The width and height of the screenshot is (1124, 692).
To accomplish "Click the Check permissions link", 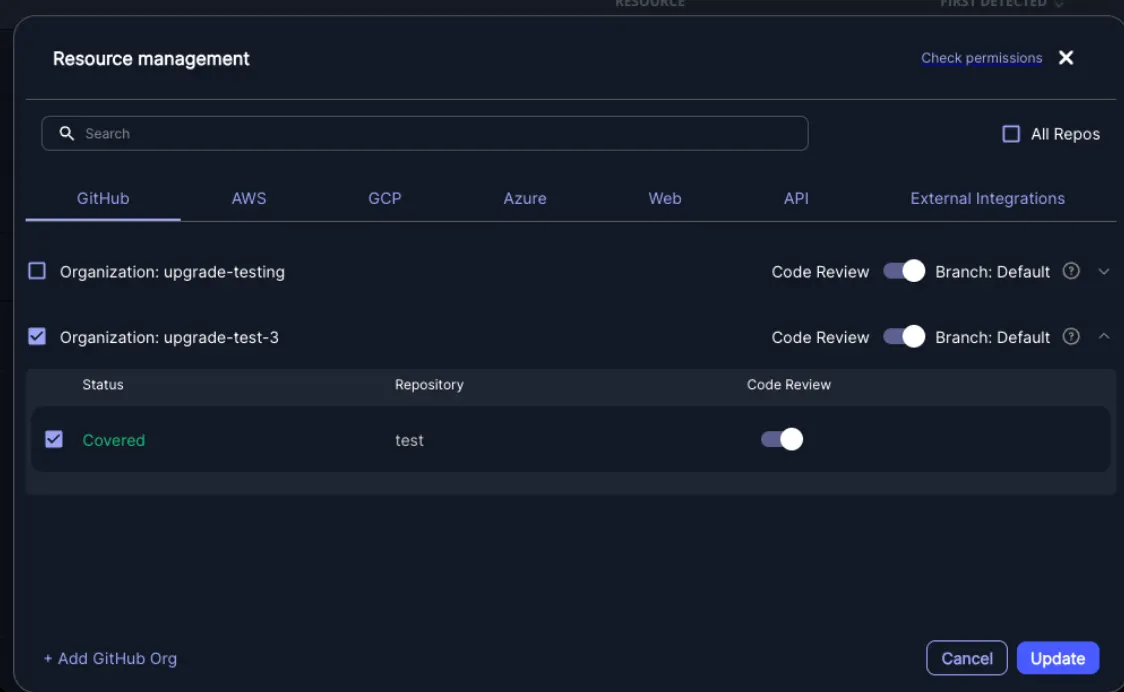I will pyautogui.click(x=981, y=58).
